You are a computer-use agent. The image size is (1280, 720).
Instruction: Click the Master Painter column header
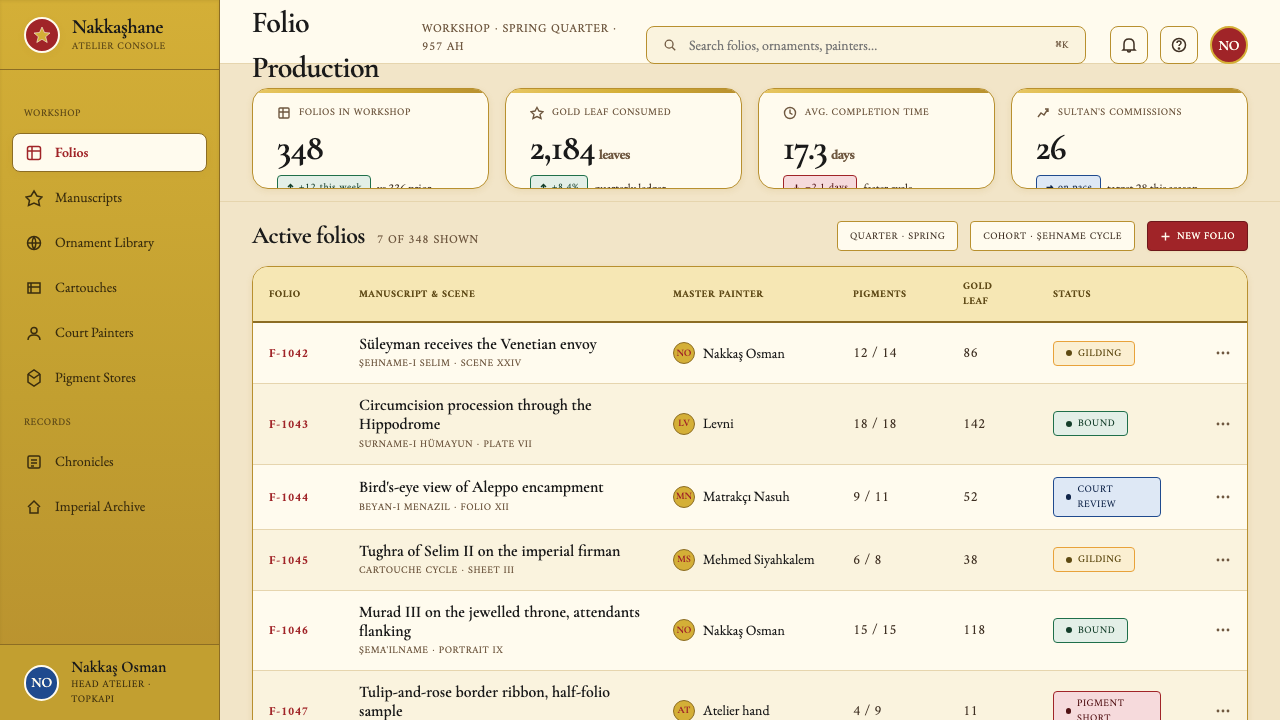[x=718, y=294]
